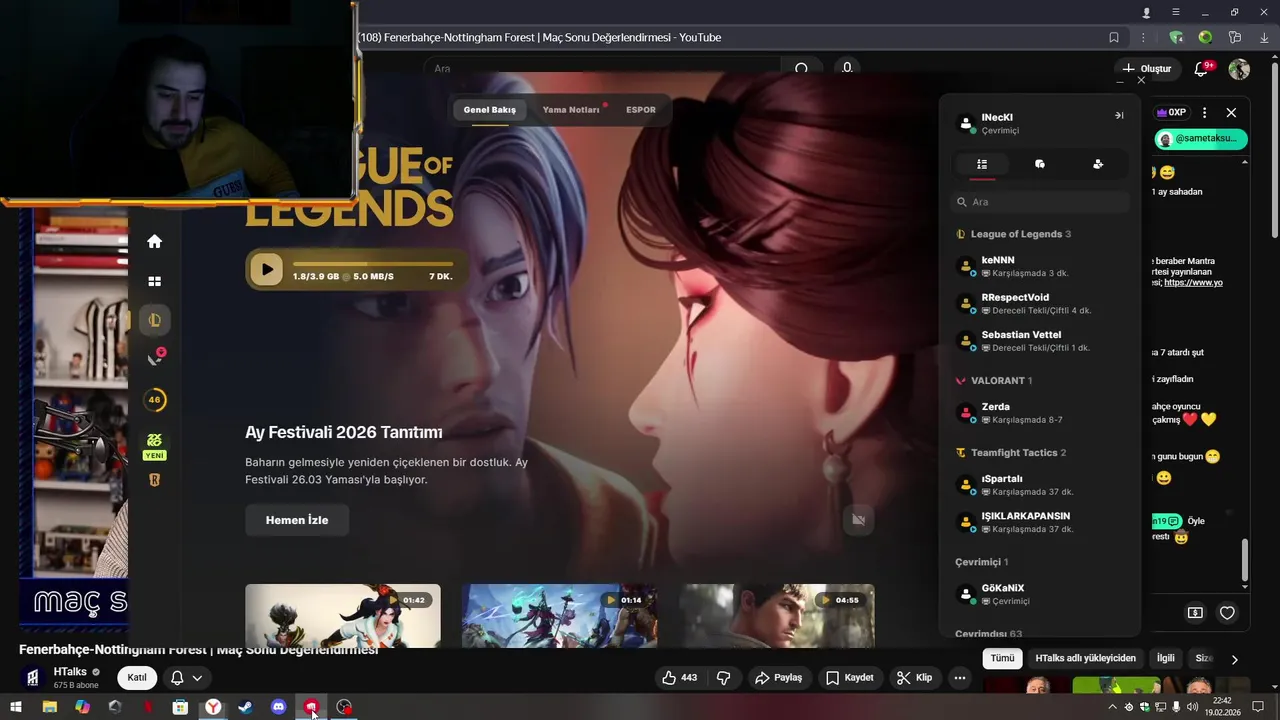Viewport: 1280px width, 720px height.
Task: Select friend RRespectVoid
Action: click(1040, 304)
